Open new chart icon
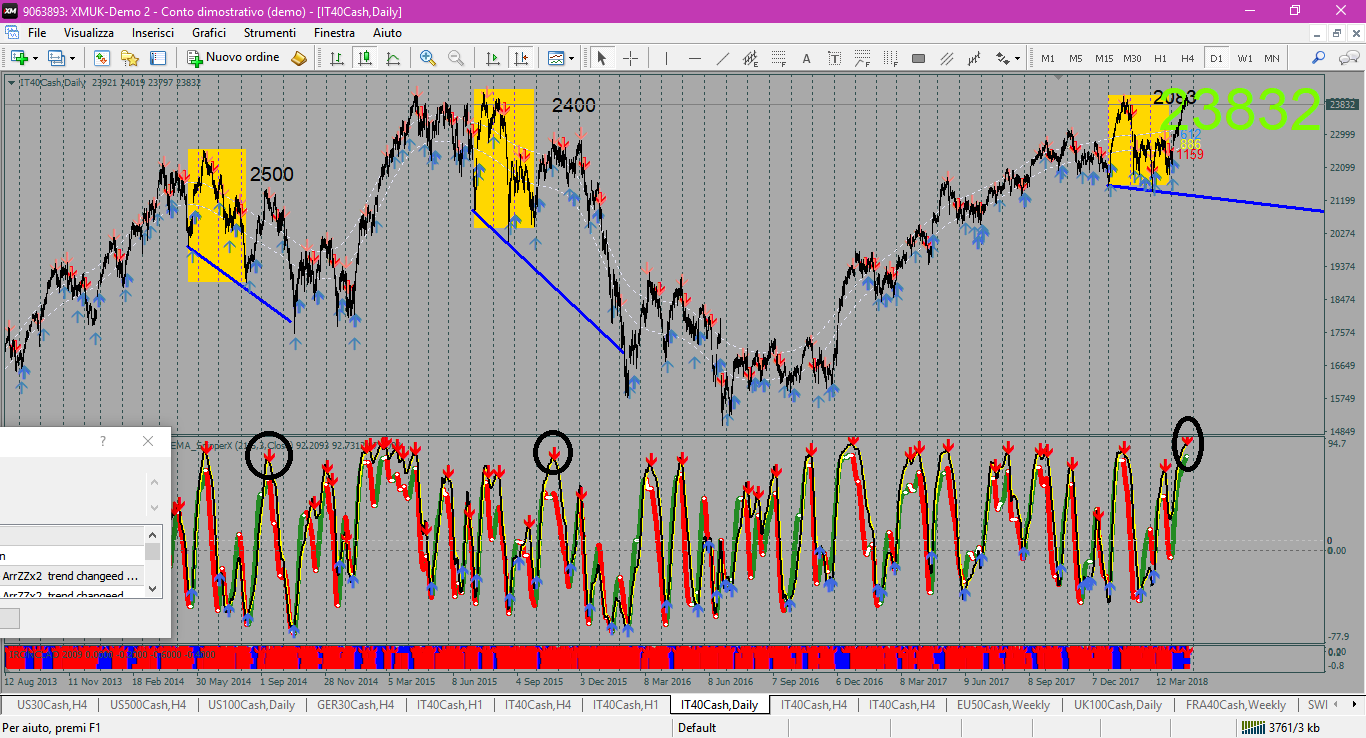 click(x=19, y=58)
